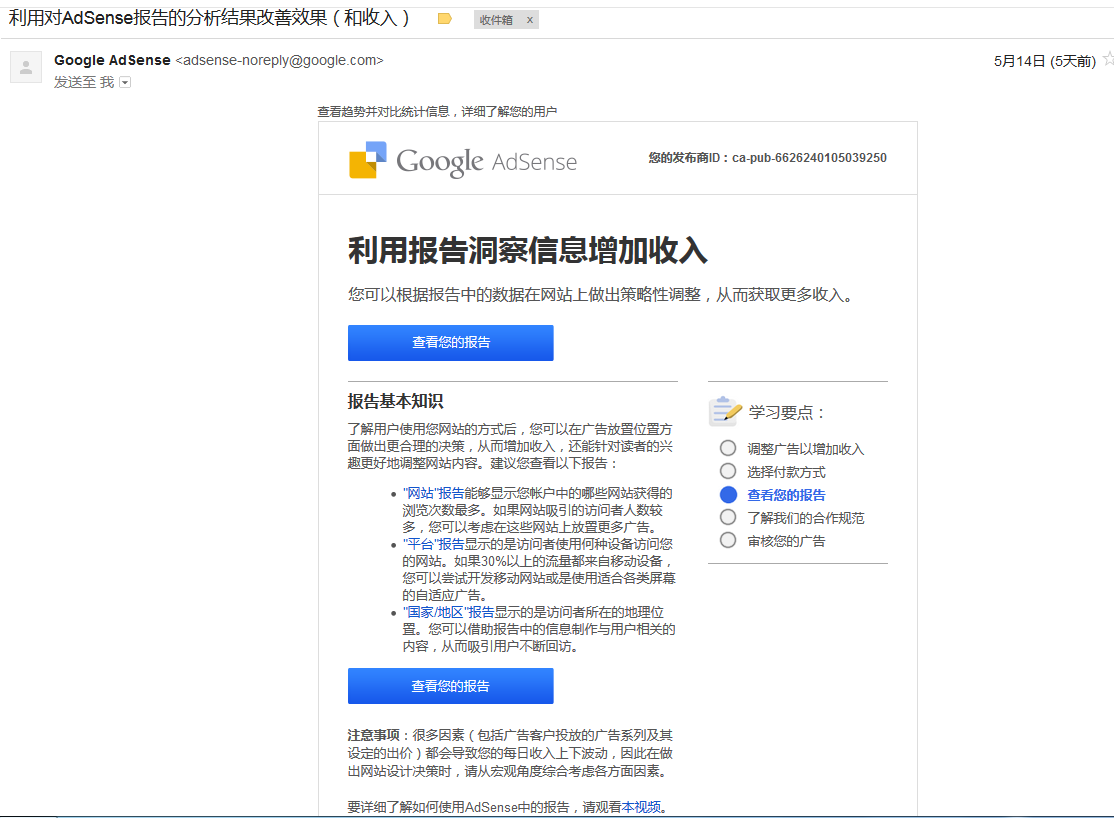
Task: Select 选择付款方式 radio circle
Action: pos(728,471)
